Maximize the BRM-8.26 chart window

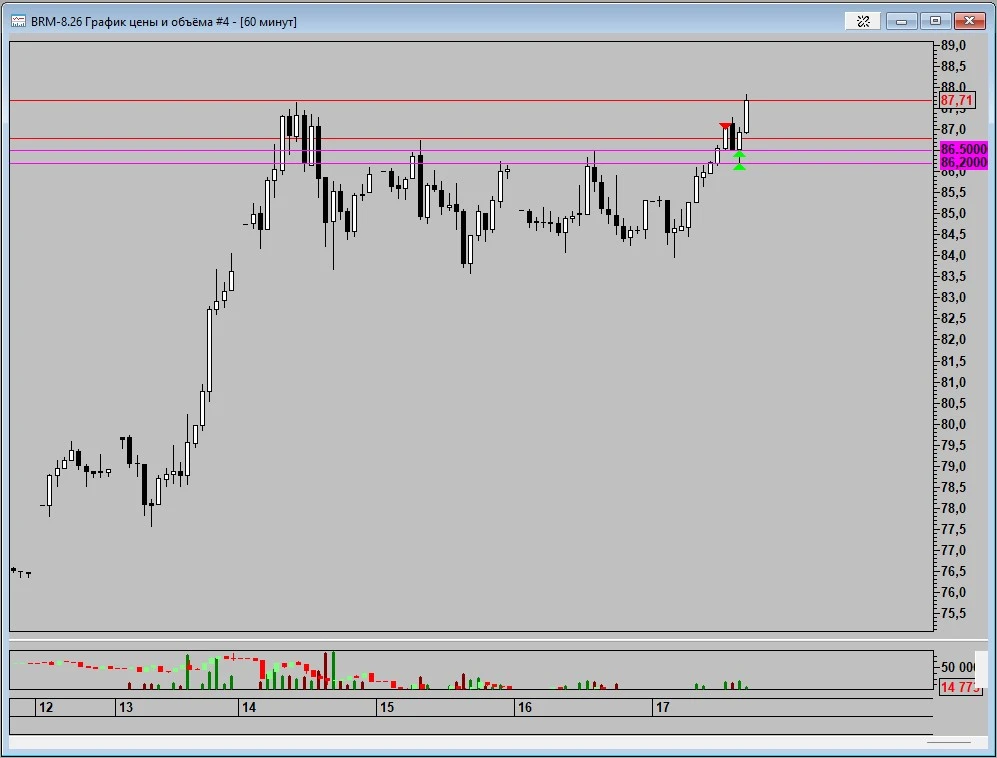(x=935, y=21)
